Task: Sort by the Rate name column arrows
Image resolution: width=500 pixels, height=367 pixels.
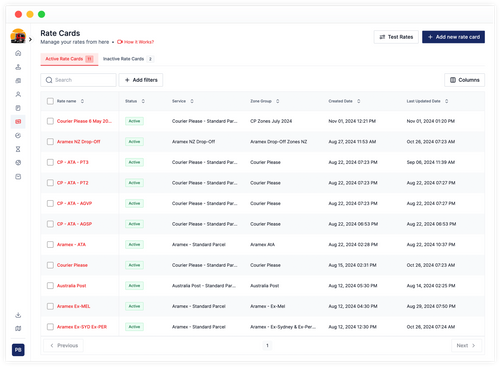Action: (x=82, y=101)
